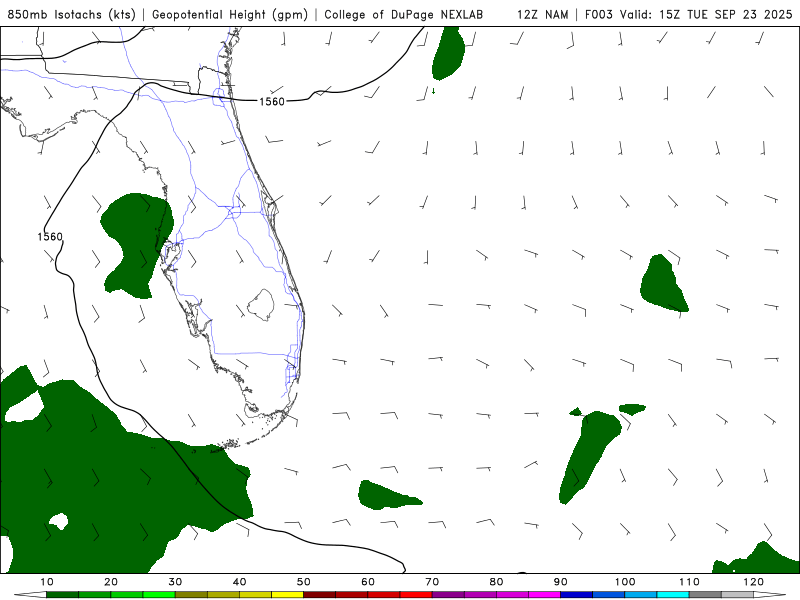
Task: Click the right arrow end of the colorbar
Action: [x=770, y=595]
